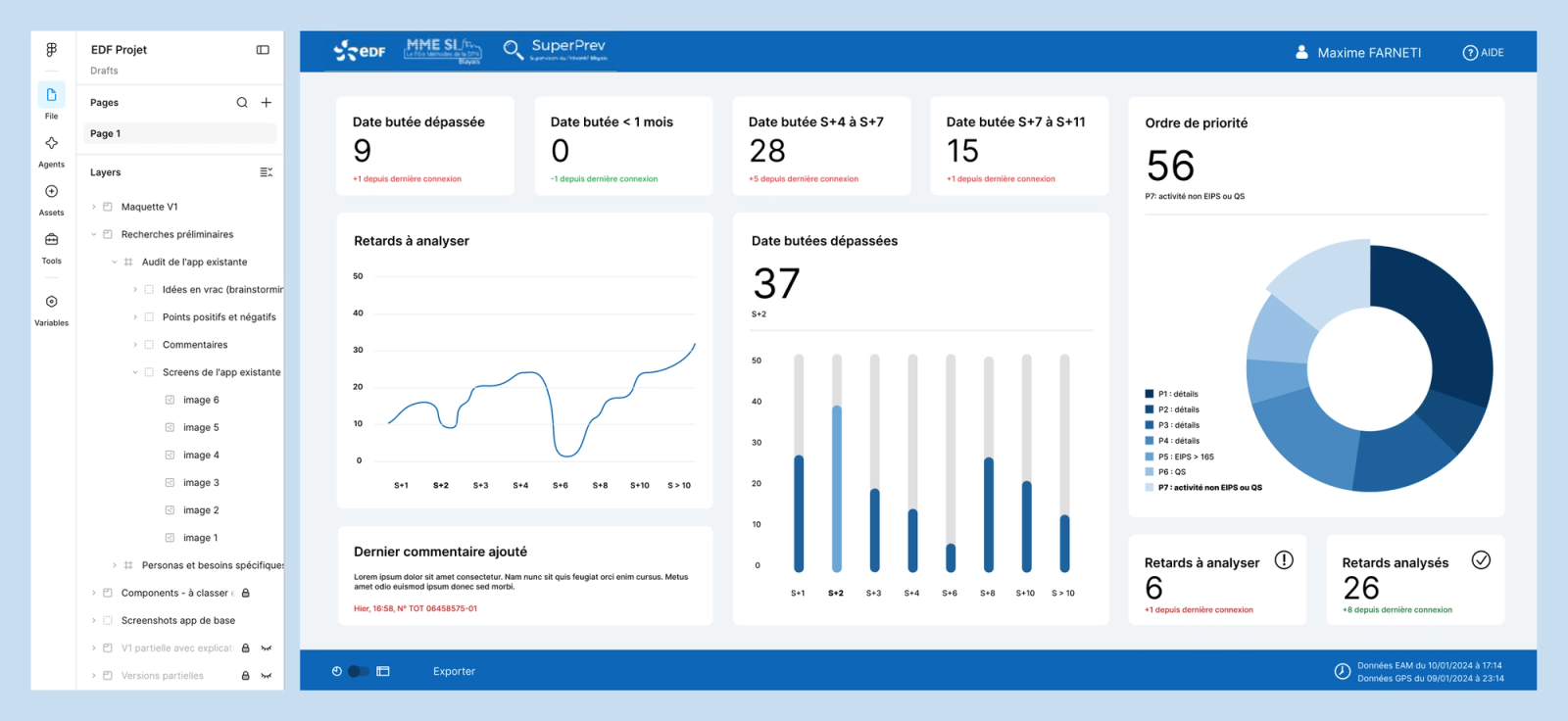The height and width of the screenshot is (721, 1568).
Task: Click the clock icon beside Données EAM
Action: point(1343,671)
